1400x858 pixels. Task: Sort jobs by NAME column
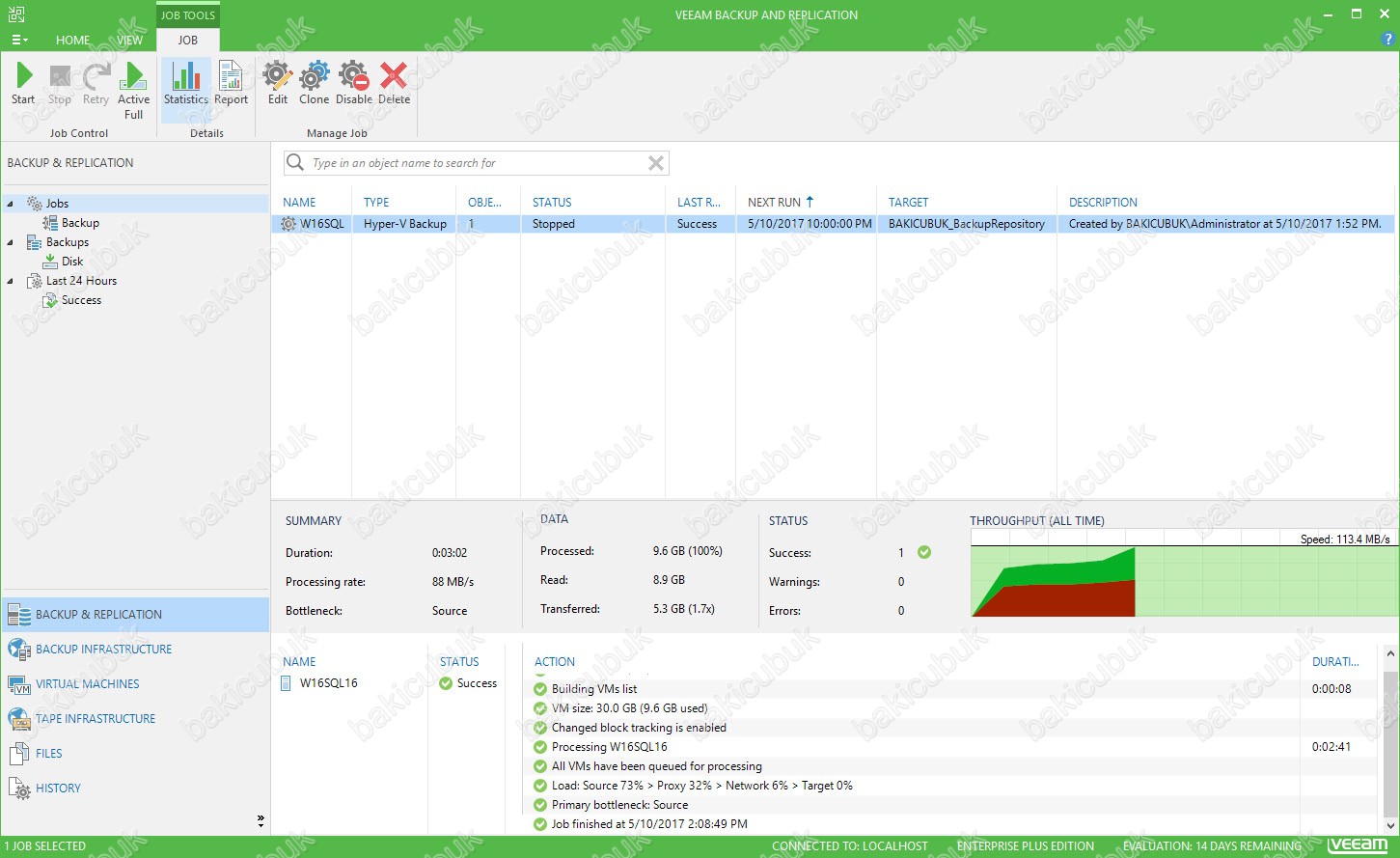(300, 203)
